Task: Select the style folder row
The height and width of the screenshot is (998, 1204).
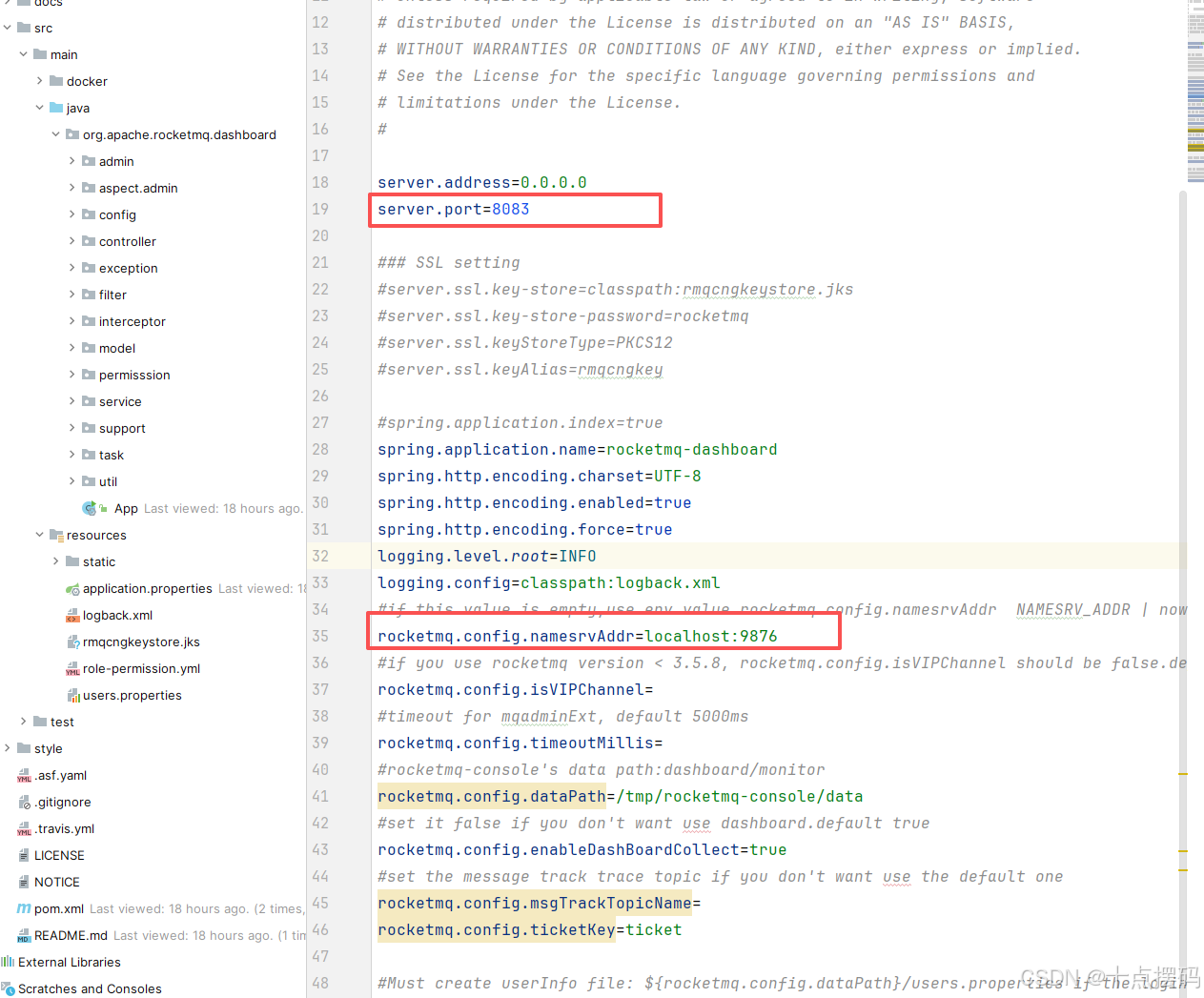Action: tap(153, 748)
